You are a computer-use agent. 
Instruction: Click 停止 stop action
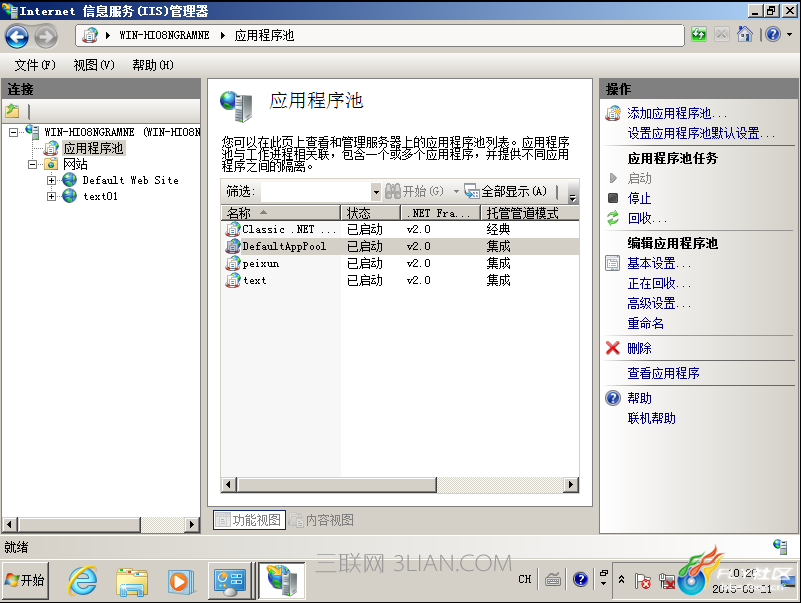pyautogui.click(x=639, y=198)
